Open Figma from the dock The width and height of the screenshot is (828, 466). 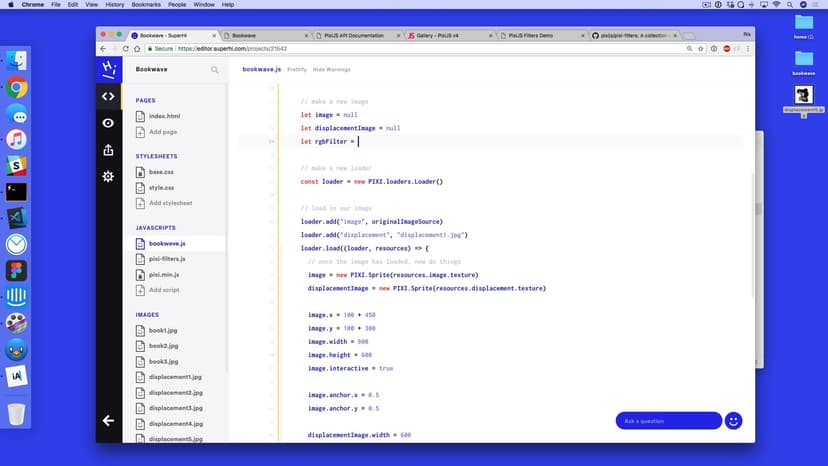(16, 271)
